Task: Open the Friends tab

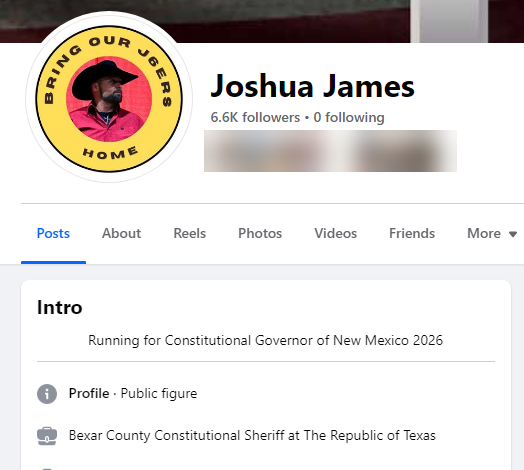Action: click(x=412, y=233)
